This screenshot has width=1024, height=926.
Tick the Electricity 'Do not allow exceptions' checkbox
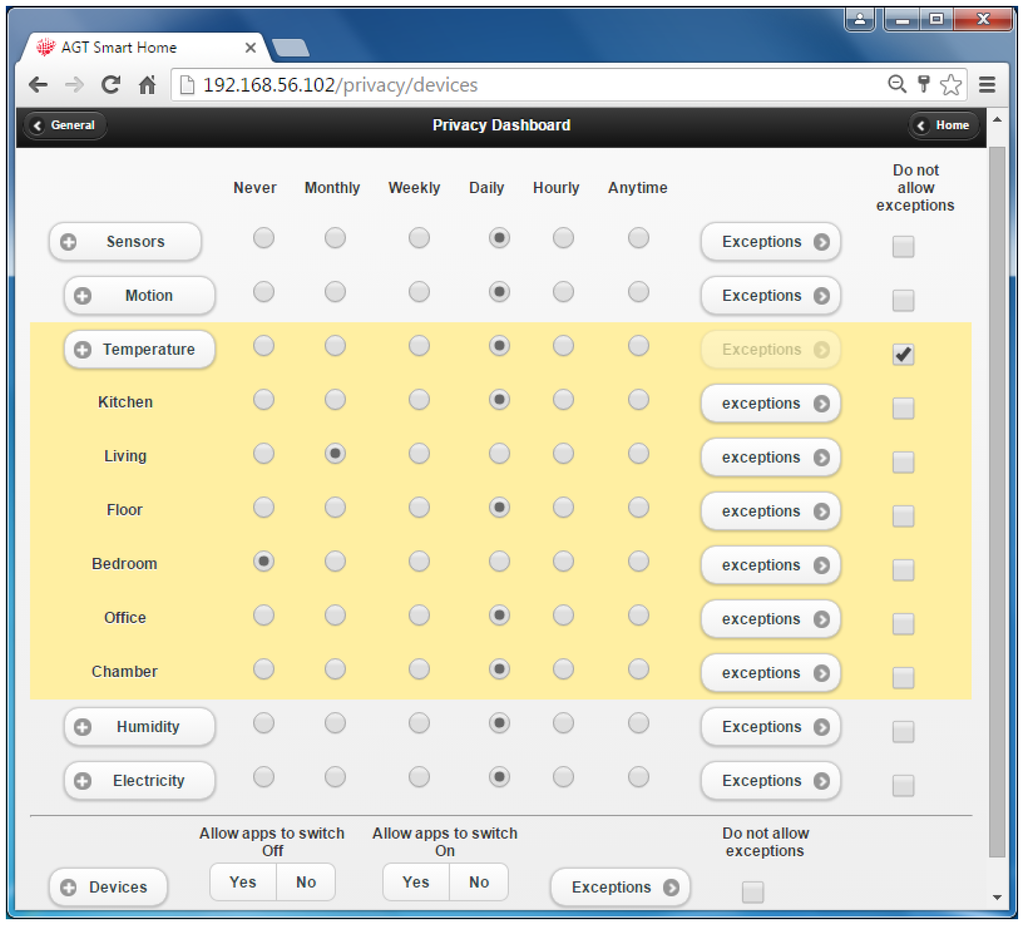click(x=903, y=786)
